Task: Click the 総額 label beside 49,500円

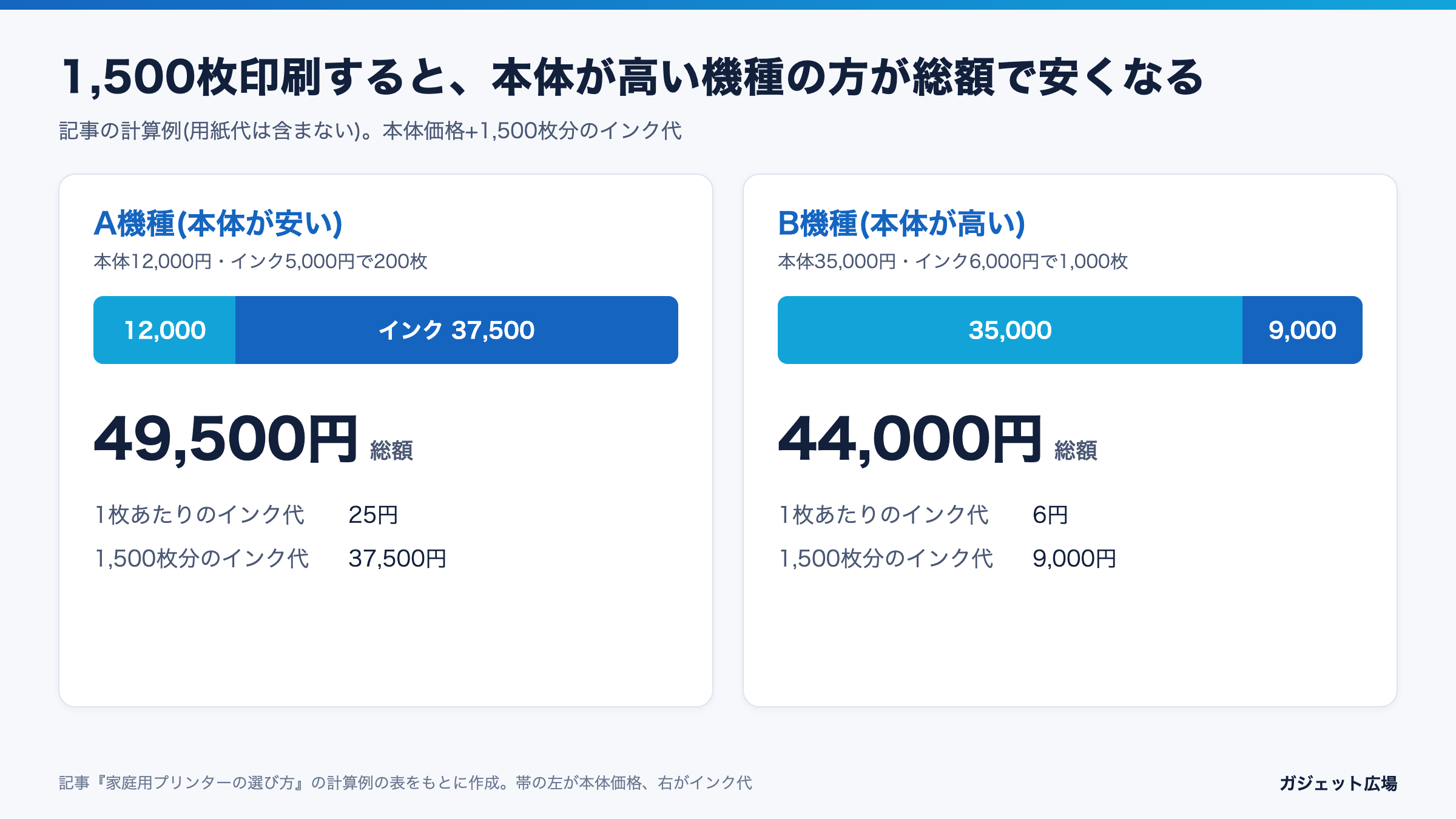Action: click(x=392, y=451)
